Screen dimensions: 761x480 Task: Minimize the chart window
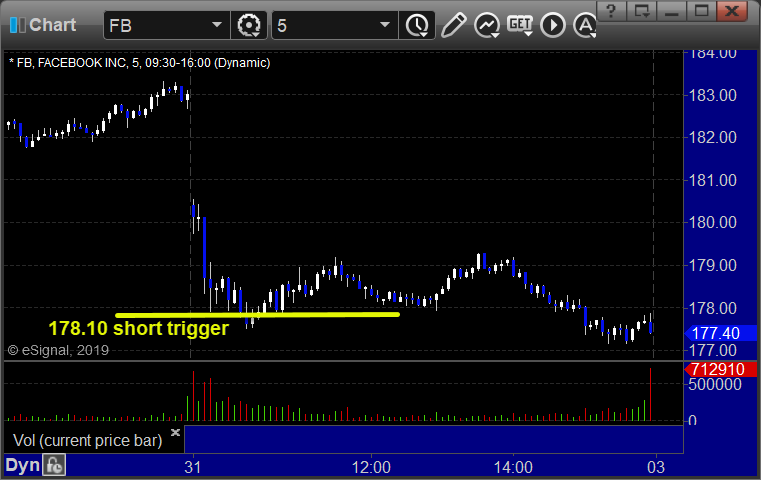pos(671,11)
